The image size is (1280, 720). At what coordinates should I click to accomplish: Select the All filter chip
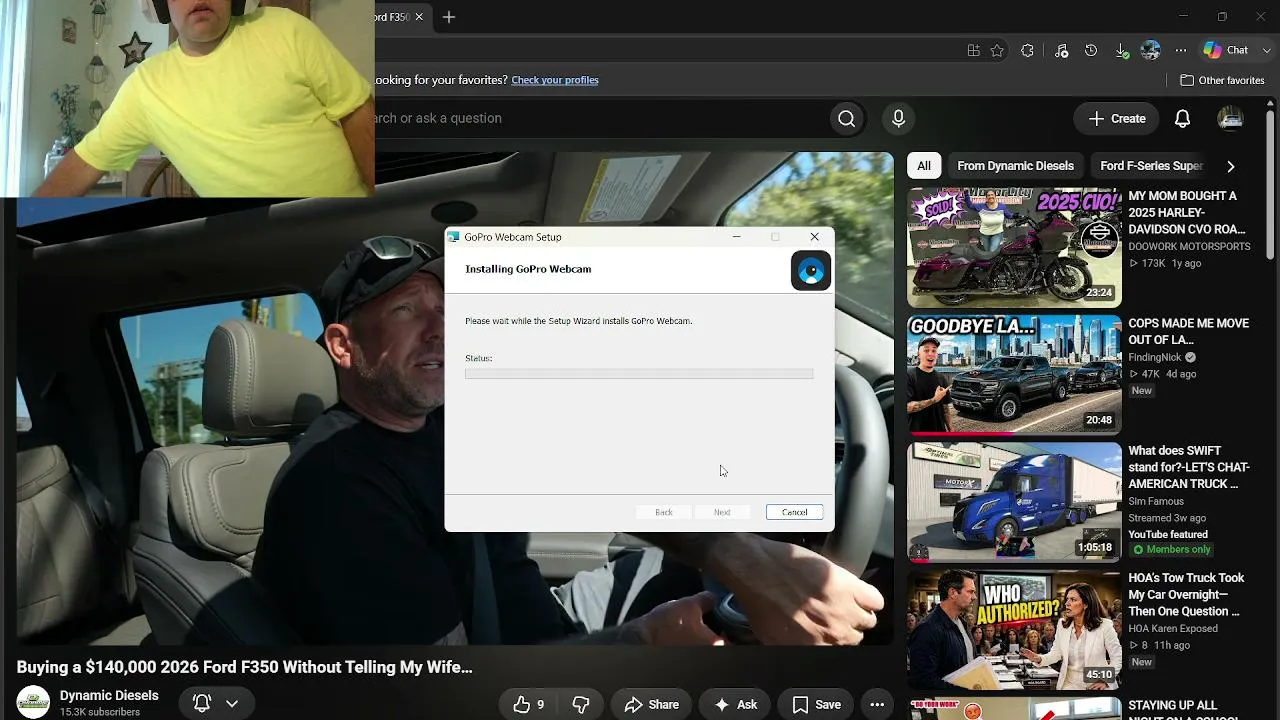click(x=924, y=166)
